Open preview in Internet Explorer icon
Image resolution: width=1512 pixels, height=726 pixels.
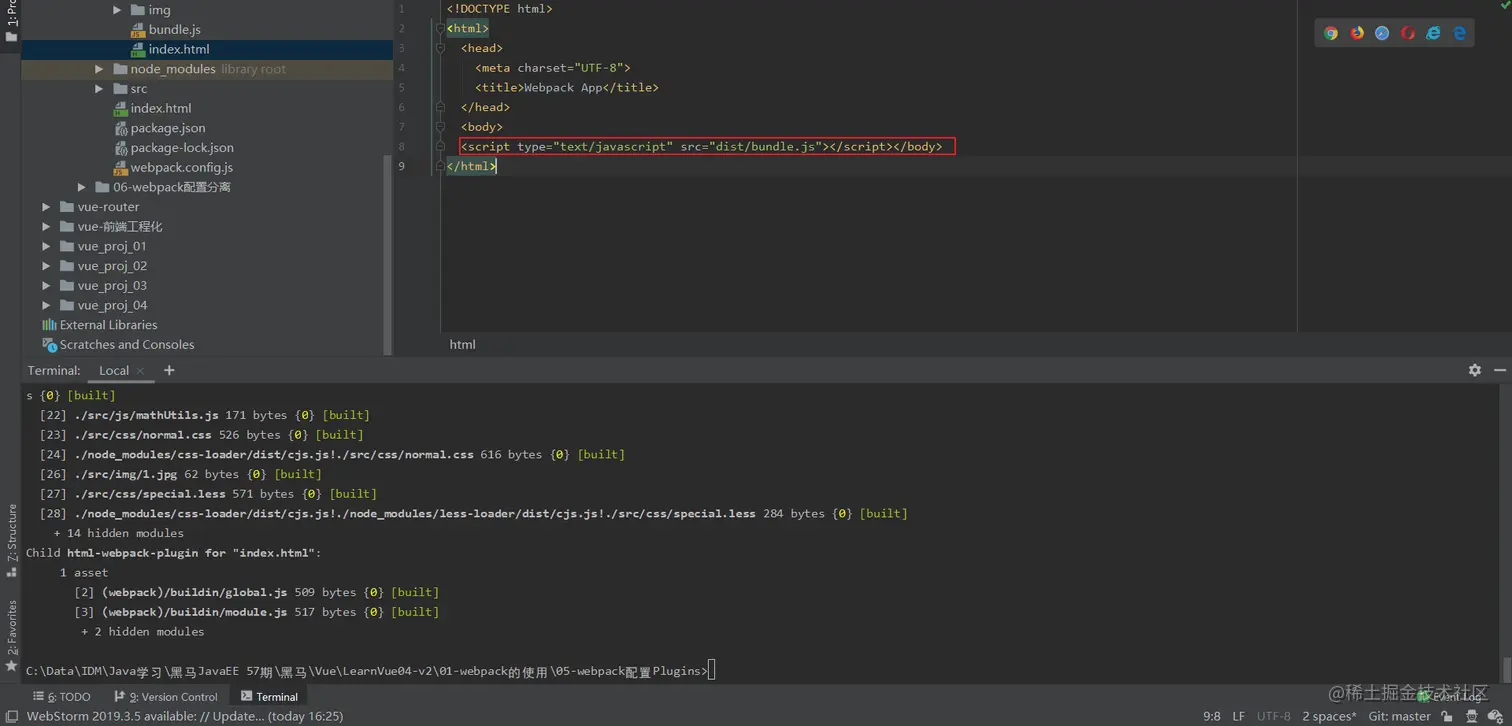click(1433, 33)
